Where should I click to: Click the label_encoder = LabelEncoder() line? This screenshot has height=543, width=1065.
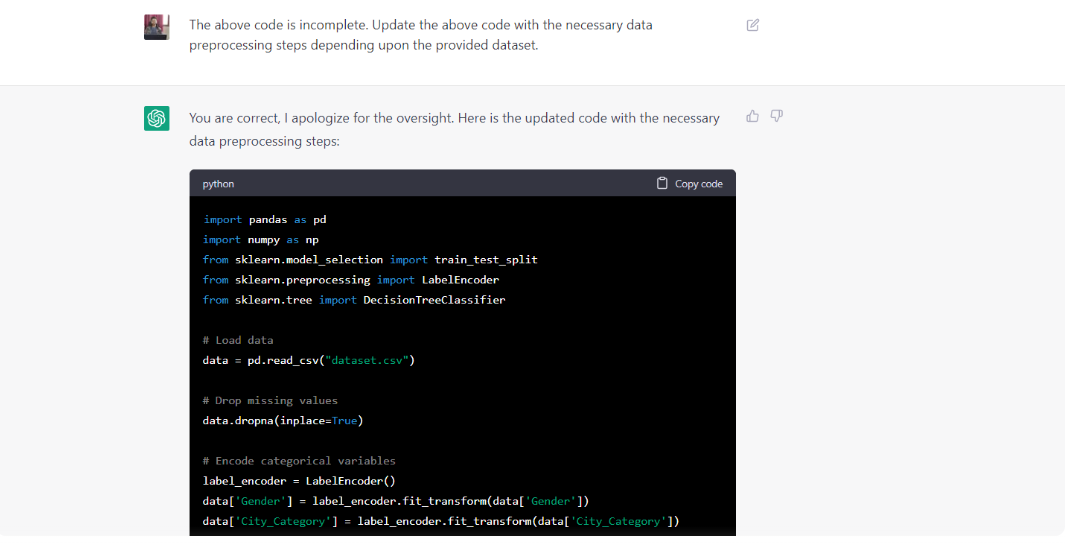(299, 480)
